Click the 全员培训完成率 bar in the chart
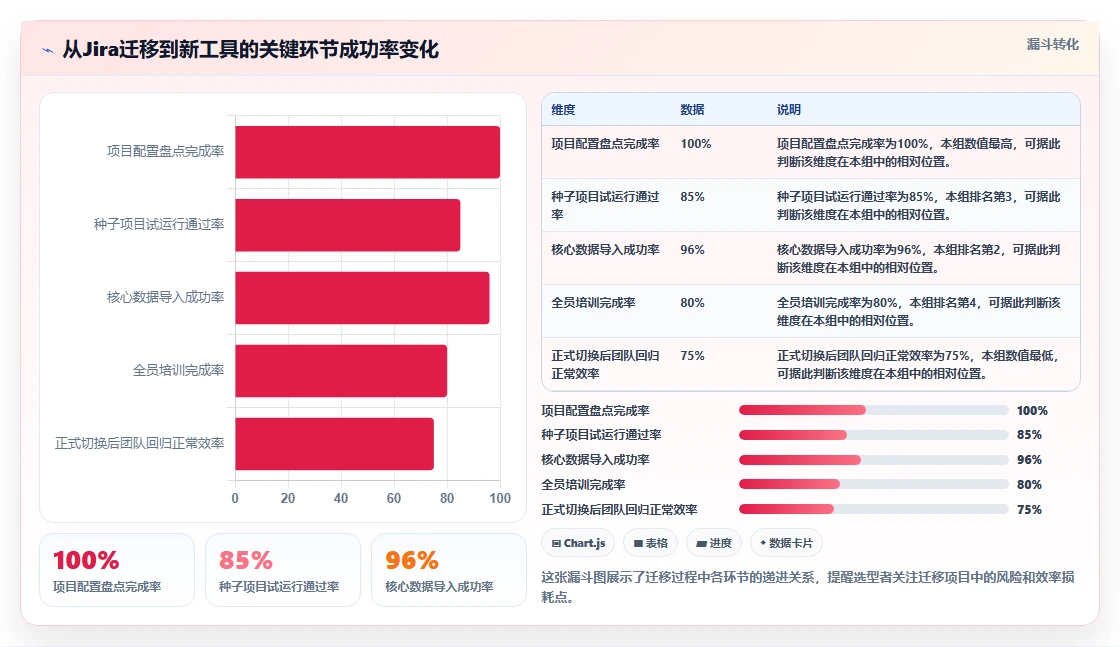 point(341,371)
